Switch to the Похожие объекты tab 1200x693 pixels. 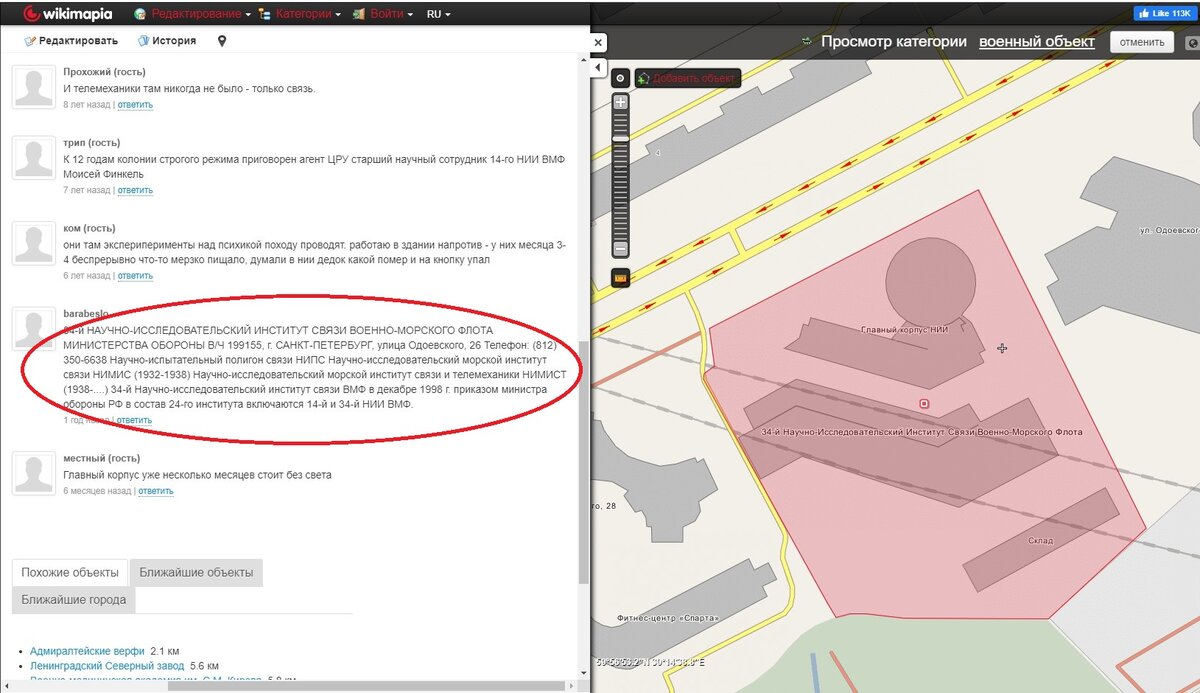click(70, 573)
